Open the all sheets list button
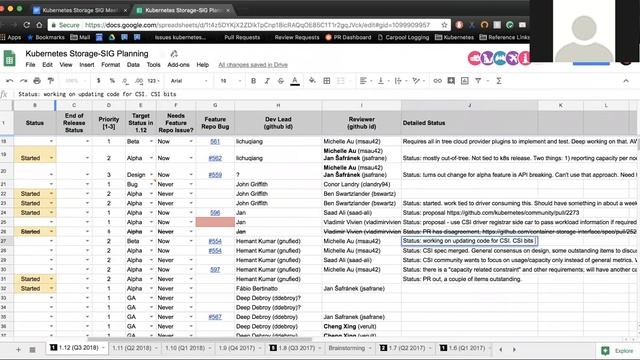This screenshot has width=640, height=360. pyautogui.click(x=32, y=350)
